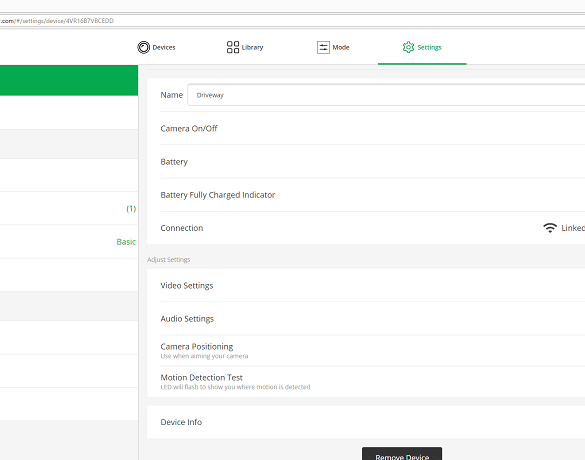Image resolution: width=585 pixels, height=460 pixels.
Task: Click the Wi-Fi connection icon
Action: (x=550, y=228)
